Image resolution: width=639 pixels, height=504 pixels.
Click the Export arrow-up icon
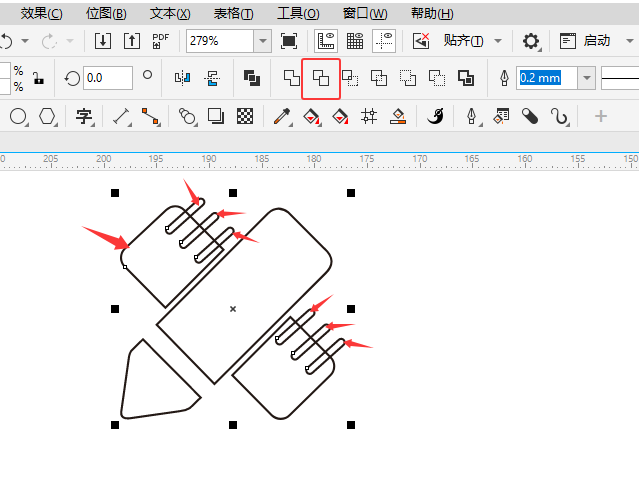pos(132,41)
